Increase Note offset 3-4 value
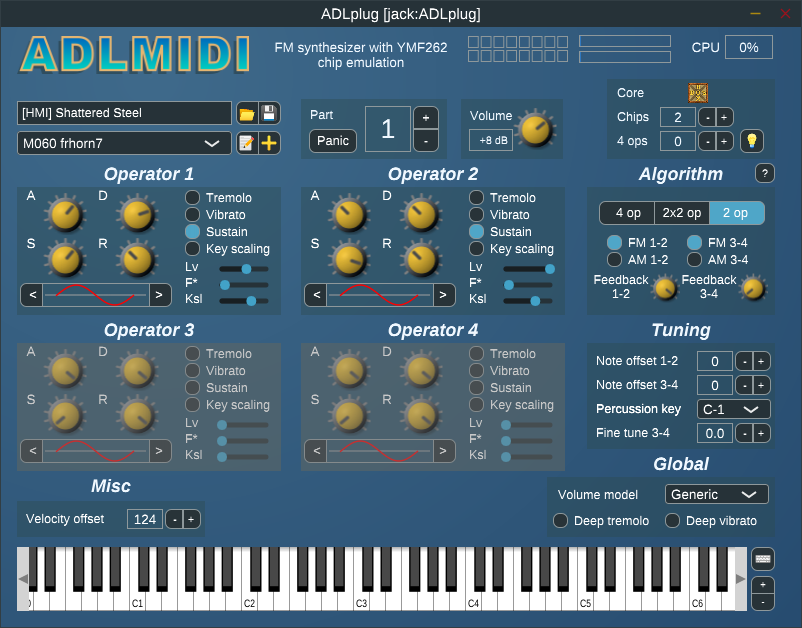Screen dimensions: 802x628 point(761,386)
